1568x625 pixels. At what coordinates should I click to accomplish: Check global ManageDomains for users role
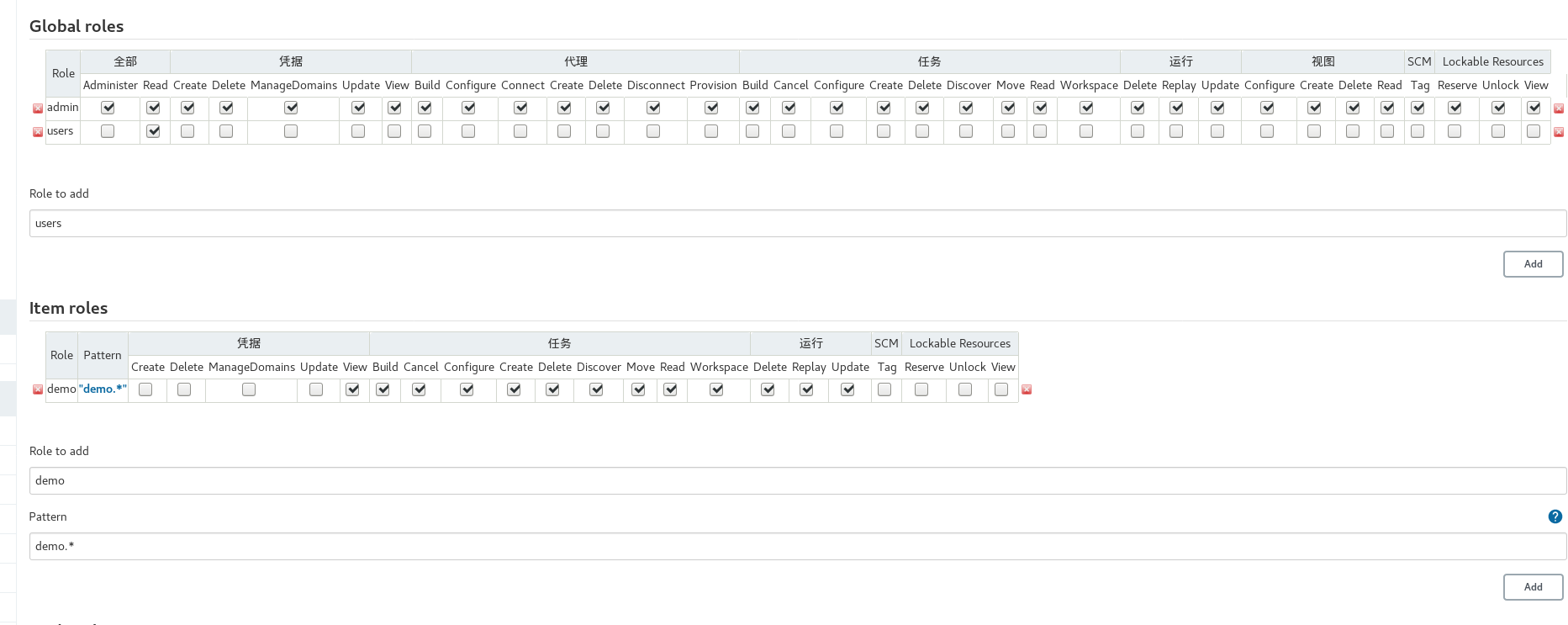tap(291, 131)
